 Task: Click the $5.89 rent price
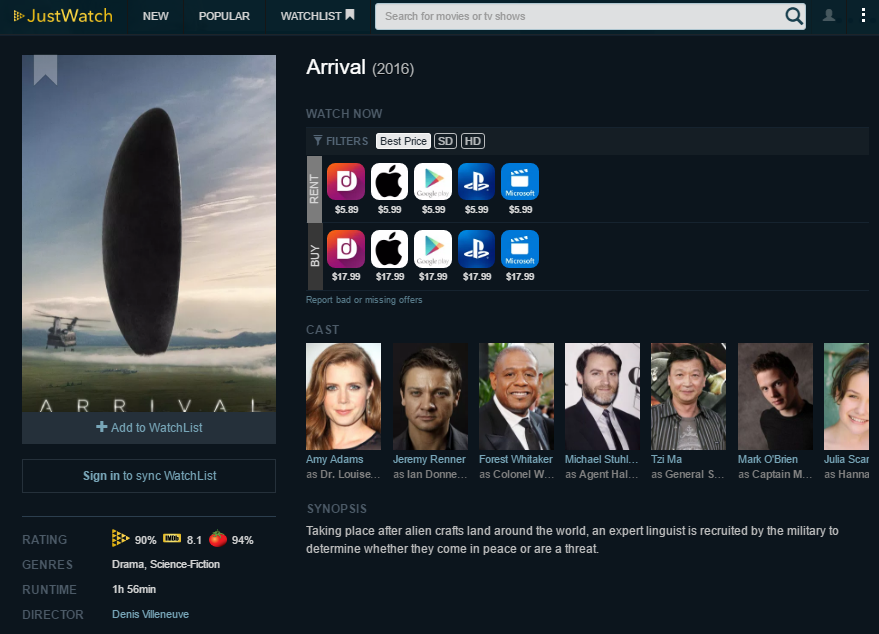tap(346, 210)
